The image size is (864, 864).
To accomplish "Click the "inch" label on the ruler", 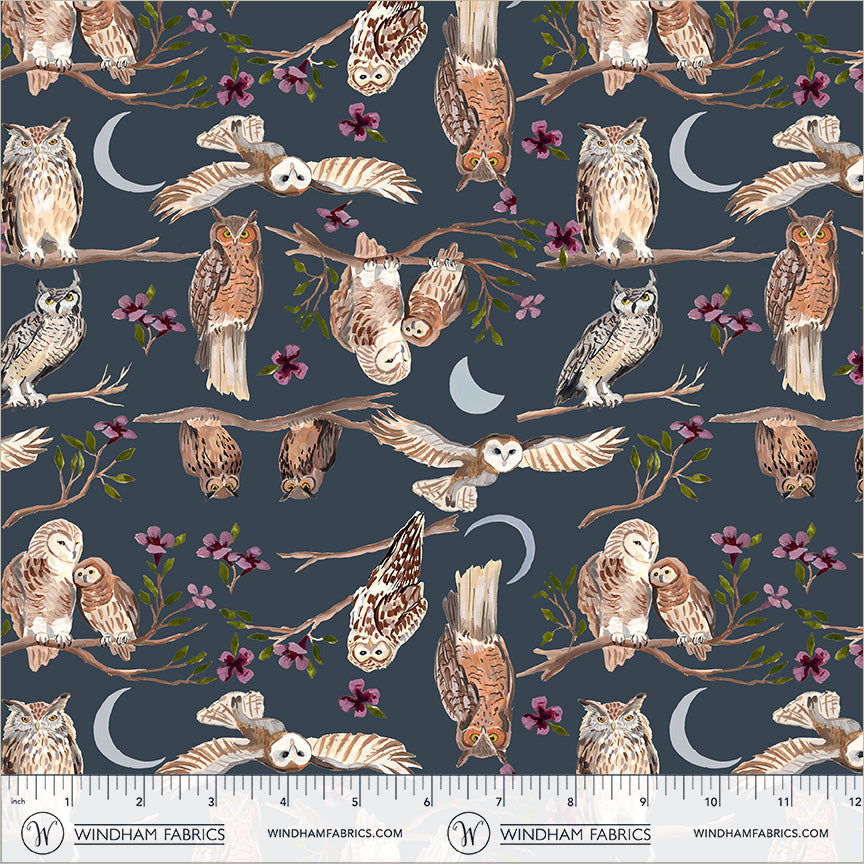I will pos(18,801).
